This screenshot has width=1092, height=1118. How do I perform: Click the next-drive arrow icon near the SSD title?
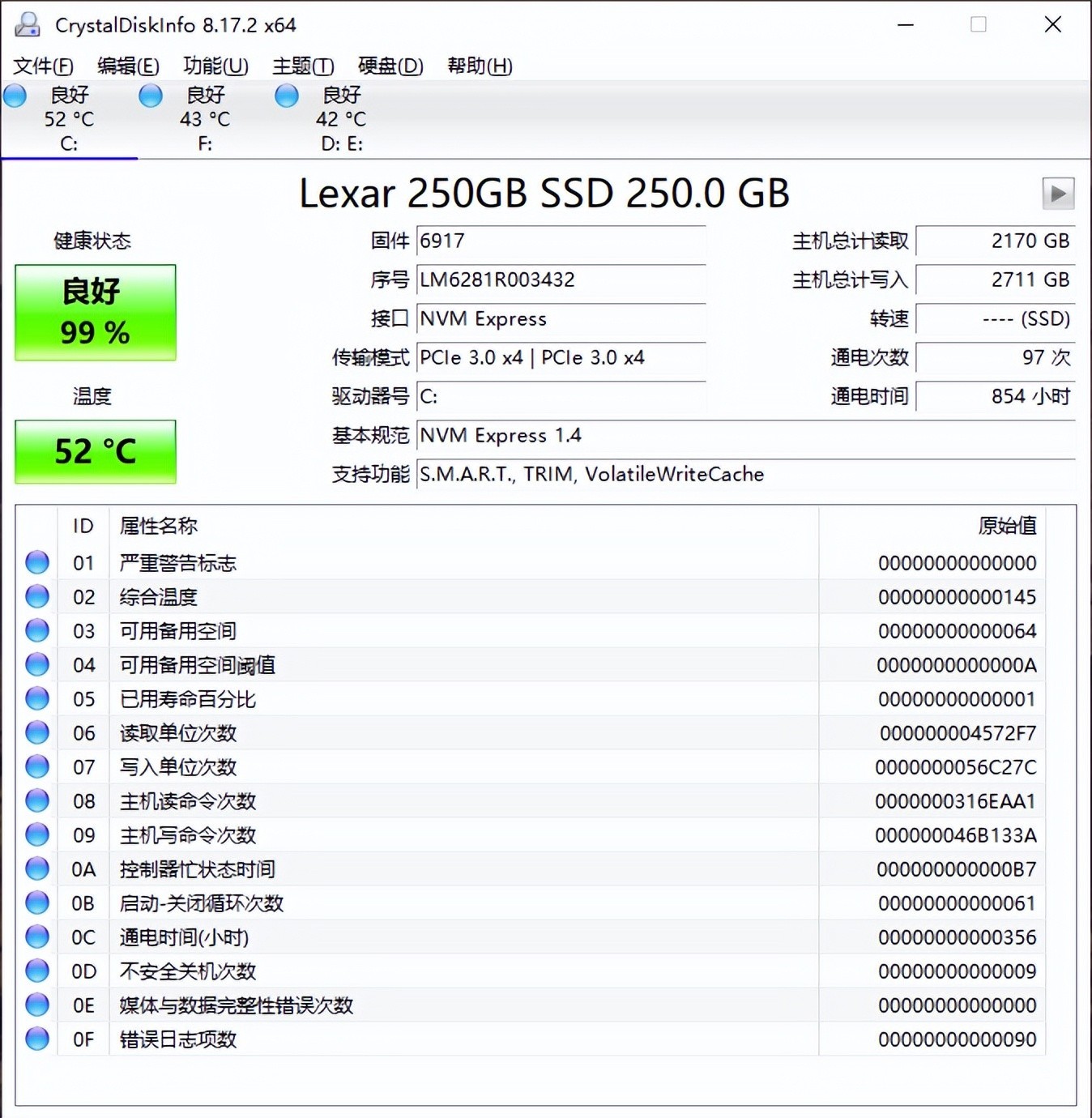[x=1057, y=194]
